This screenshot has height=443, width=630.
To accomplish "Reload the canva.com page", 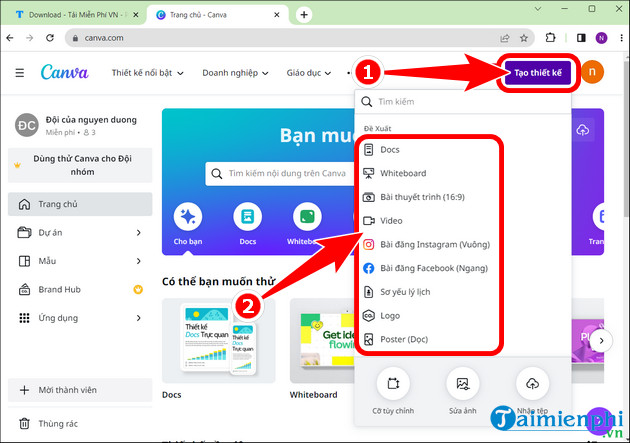I will click(x=50, y=38).
